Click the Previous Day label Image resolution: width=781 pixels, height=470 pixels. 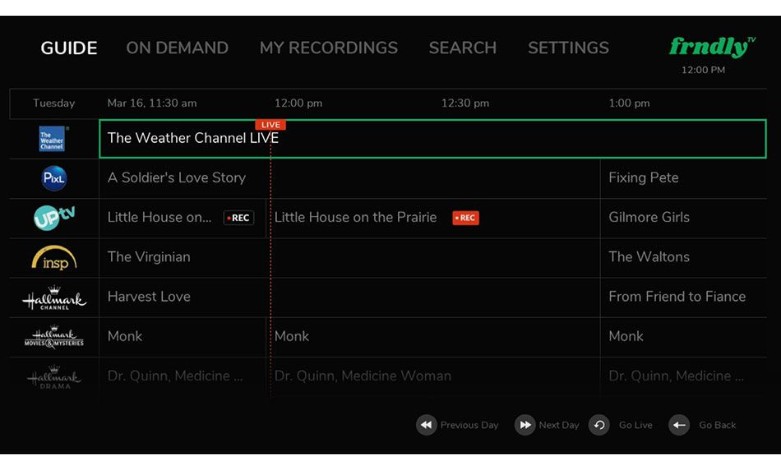coord(469,425)
